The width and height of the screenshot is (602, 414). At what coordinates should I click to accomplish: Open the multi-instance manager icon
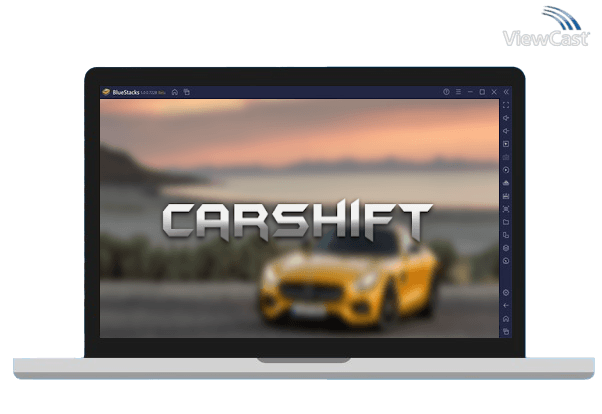point(506,235)
